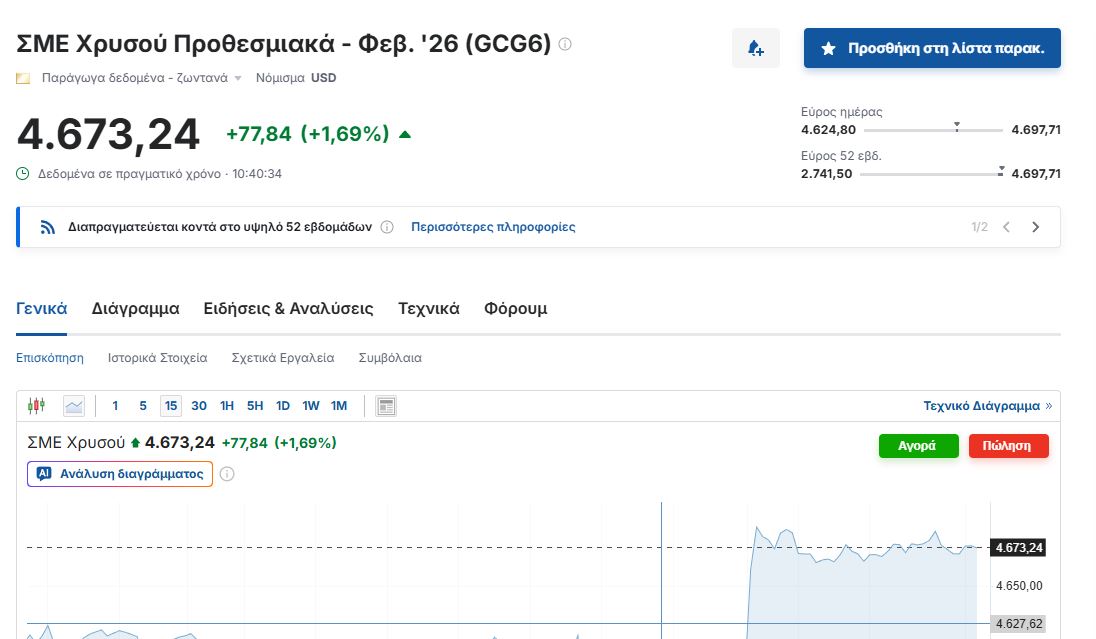Switch chart to candlestick view
The height and width of the screenshot is (639, 1096).
coord(37,406)
